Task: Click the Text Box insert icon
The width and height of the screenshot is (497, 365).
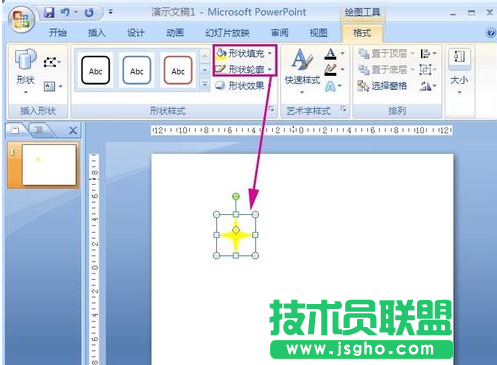Action: pyautogui.click(x=49, y=87)
